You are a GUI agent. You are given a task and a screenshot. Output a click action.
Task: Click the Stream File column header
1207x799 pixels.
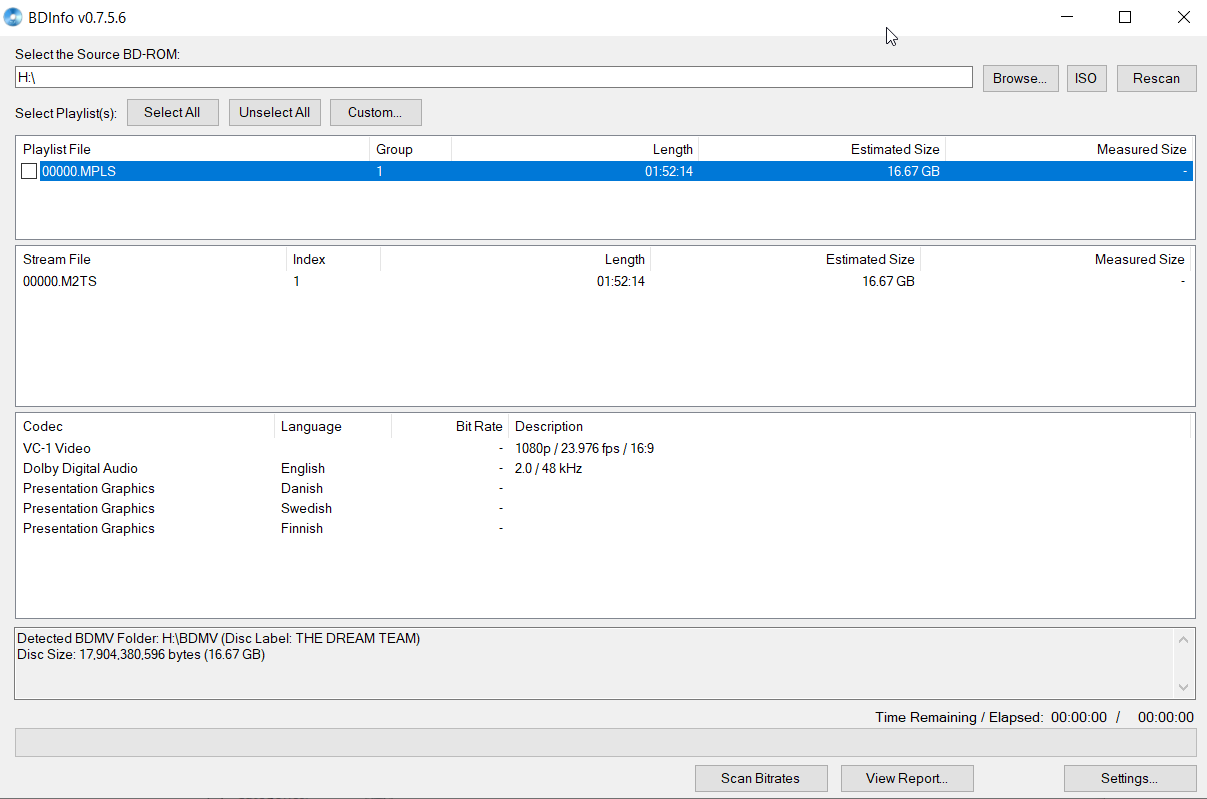[x=152, y=259]
